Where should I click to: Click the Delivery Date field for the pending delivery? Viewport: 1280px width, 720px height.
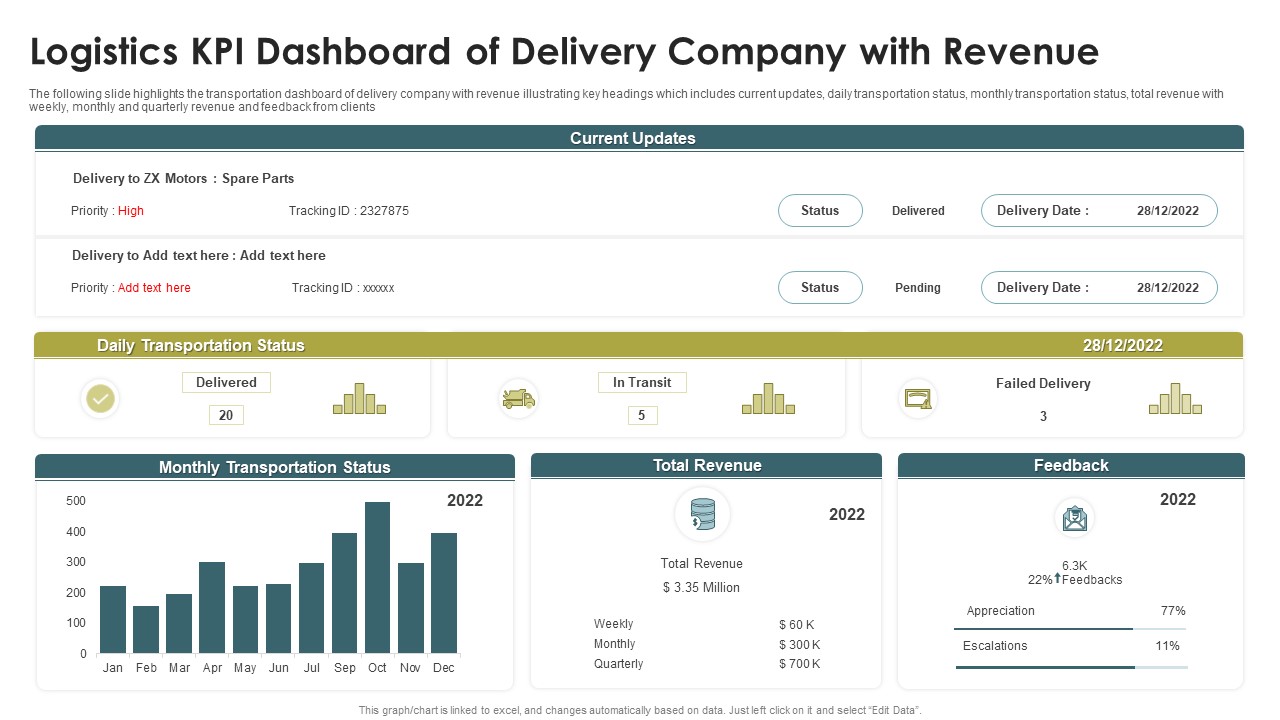(x=1099, y=288)
